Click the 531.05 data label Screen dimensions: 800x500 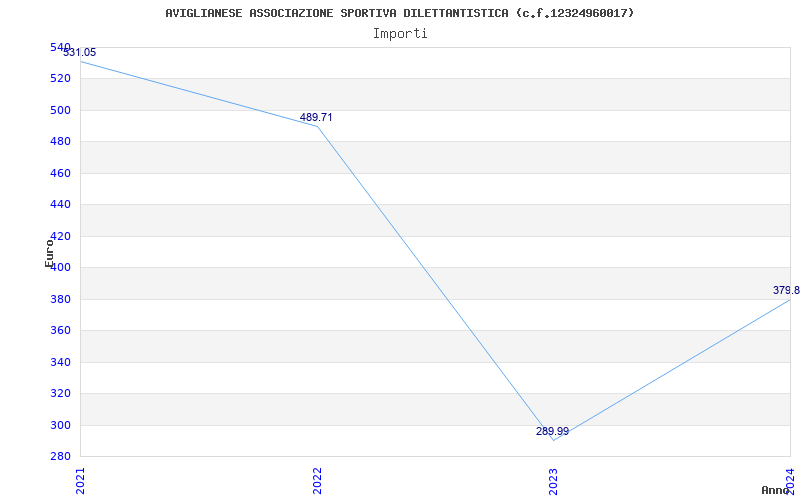click(x=80, y=53)
